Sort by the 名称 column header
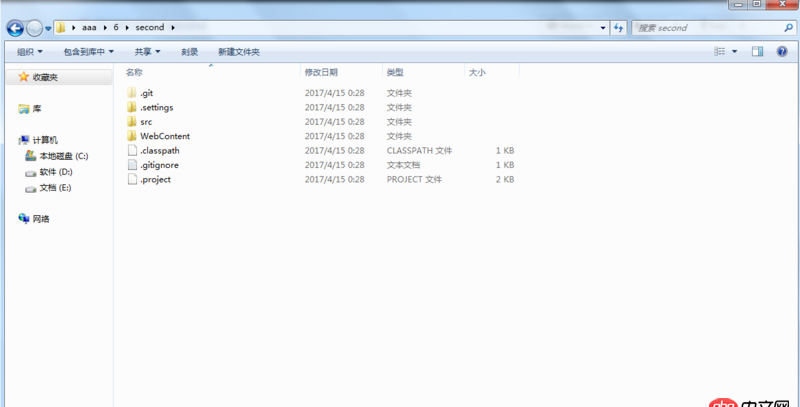 tap(134, 72)
